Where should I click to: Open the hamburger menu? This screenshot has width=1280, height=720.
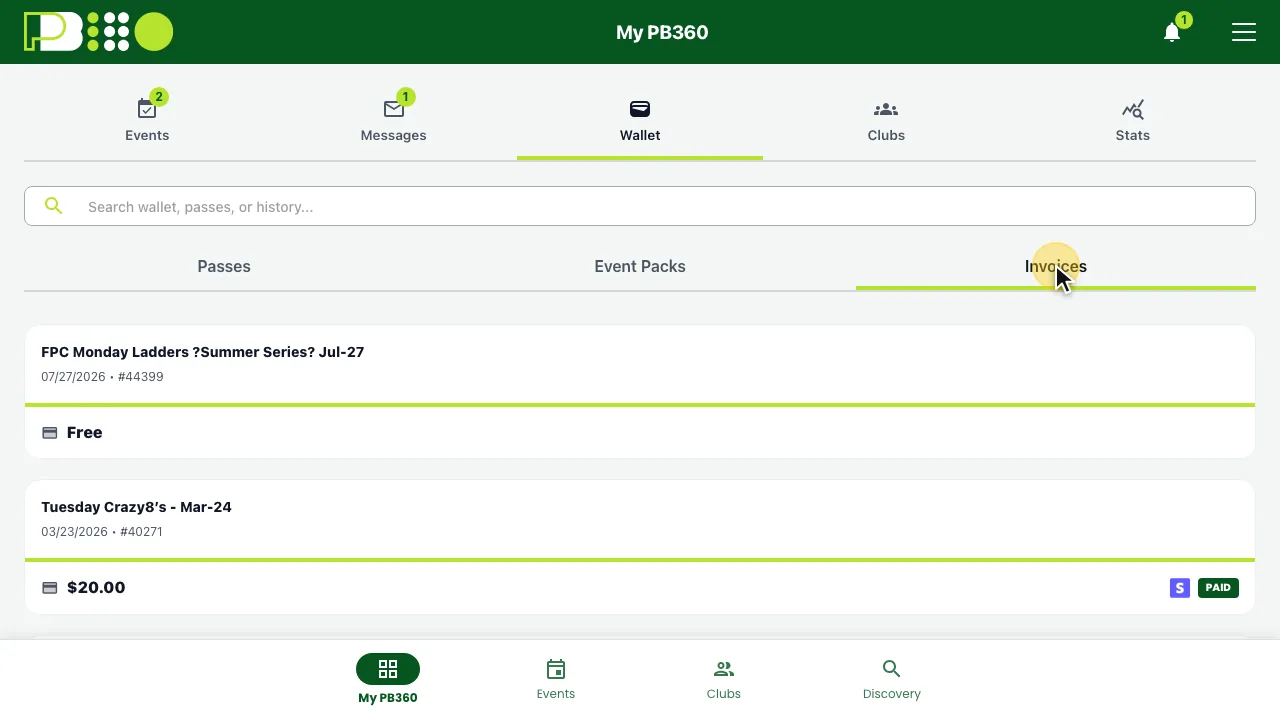pyautogui.click(x=1244, y=32)
